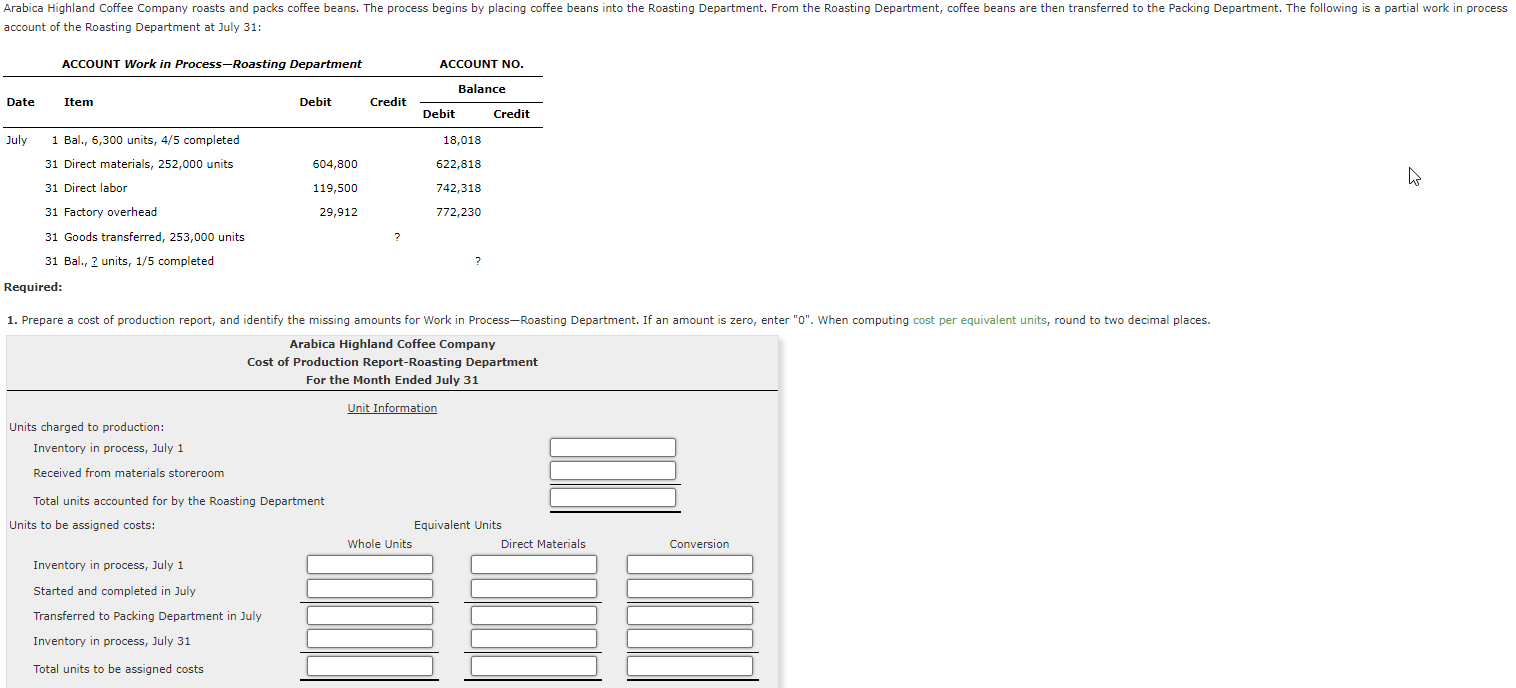Image resolution: width=1516 pixels, height=688 pixels.
Task: Select the 604,800 direct materials debit value
Action: (x=335, y=164)
